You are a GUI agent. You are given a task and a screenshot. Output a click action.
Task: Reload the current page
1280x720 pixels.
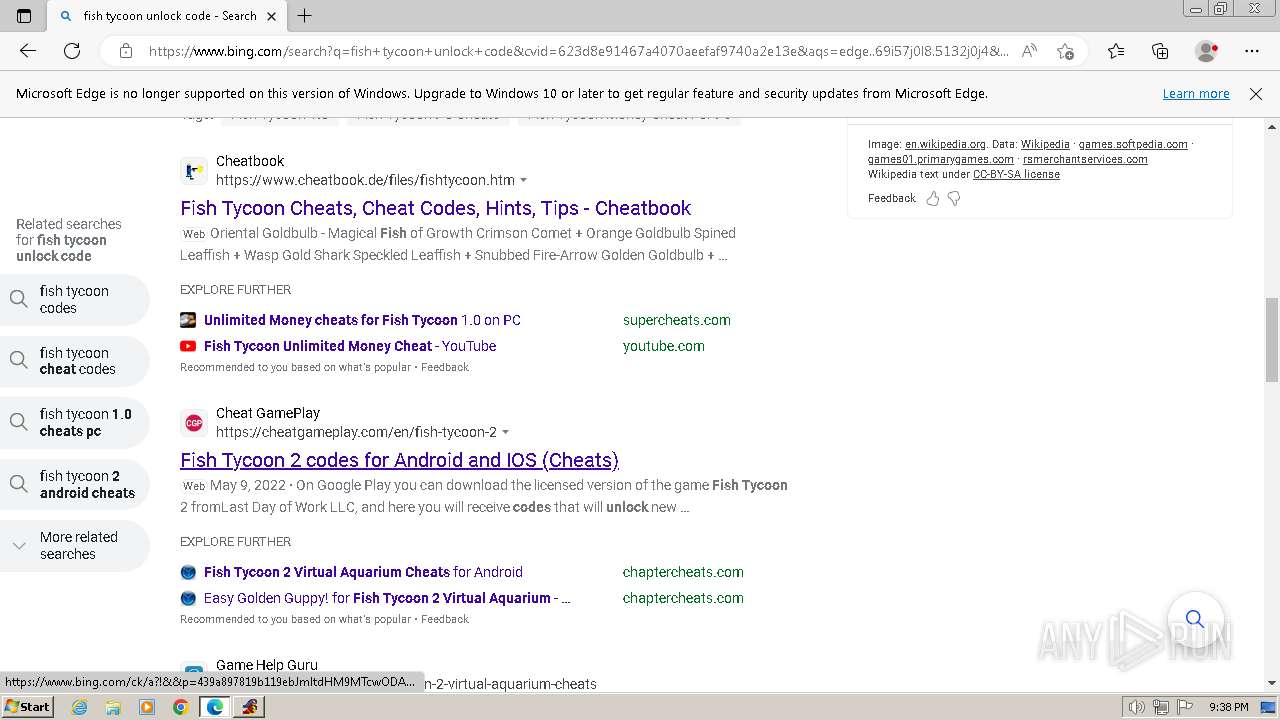(x=72, y=51)
